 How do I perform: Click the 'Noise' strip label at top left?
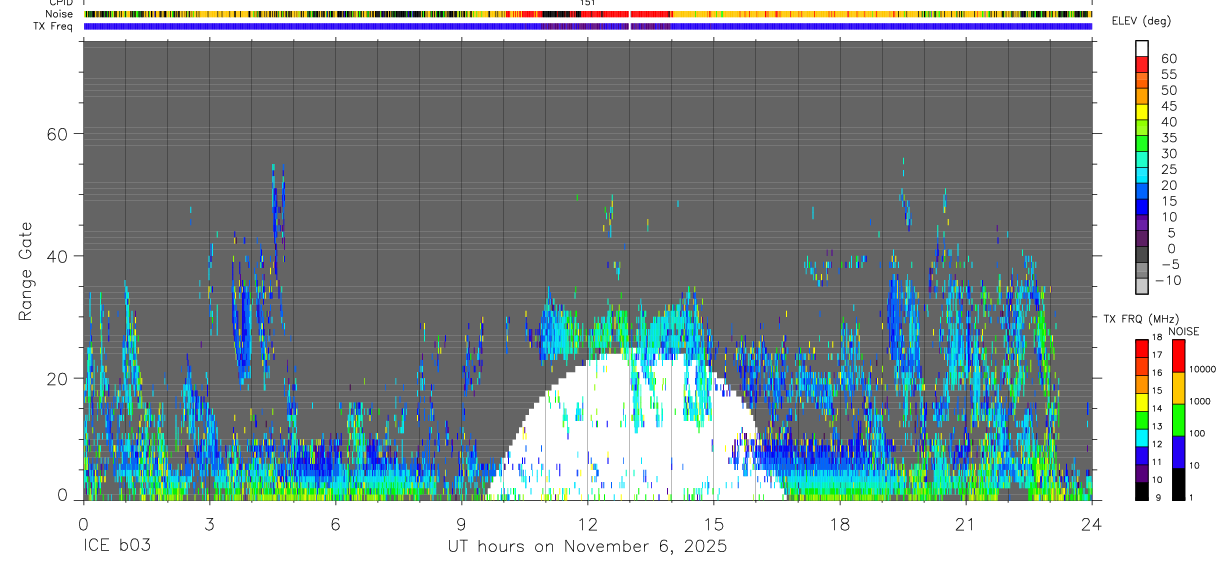(x=61, y=14)
